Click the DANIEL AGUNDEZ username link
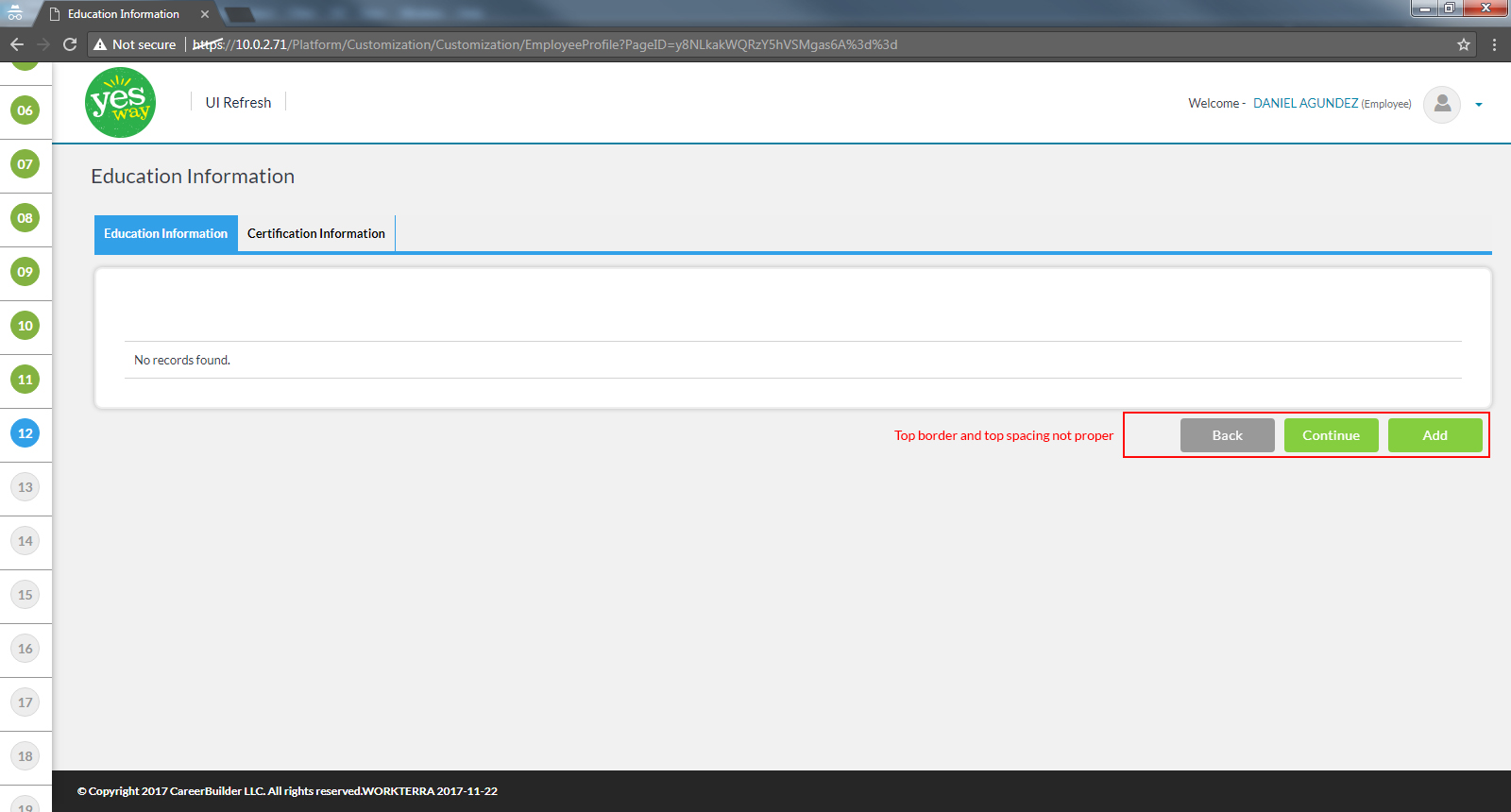This screenshot has height=812, width=1511. coord(1305,104)
